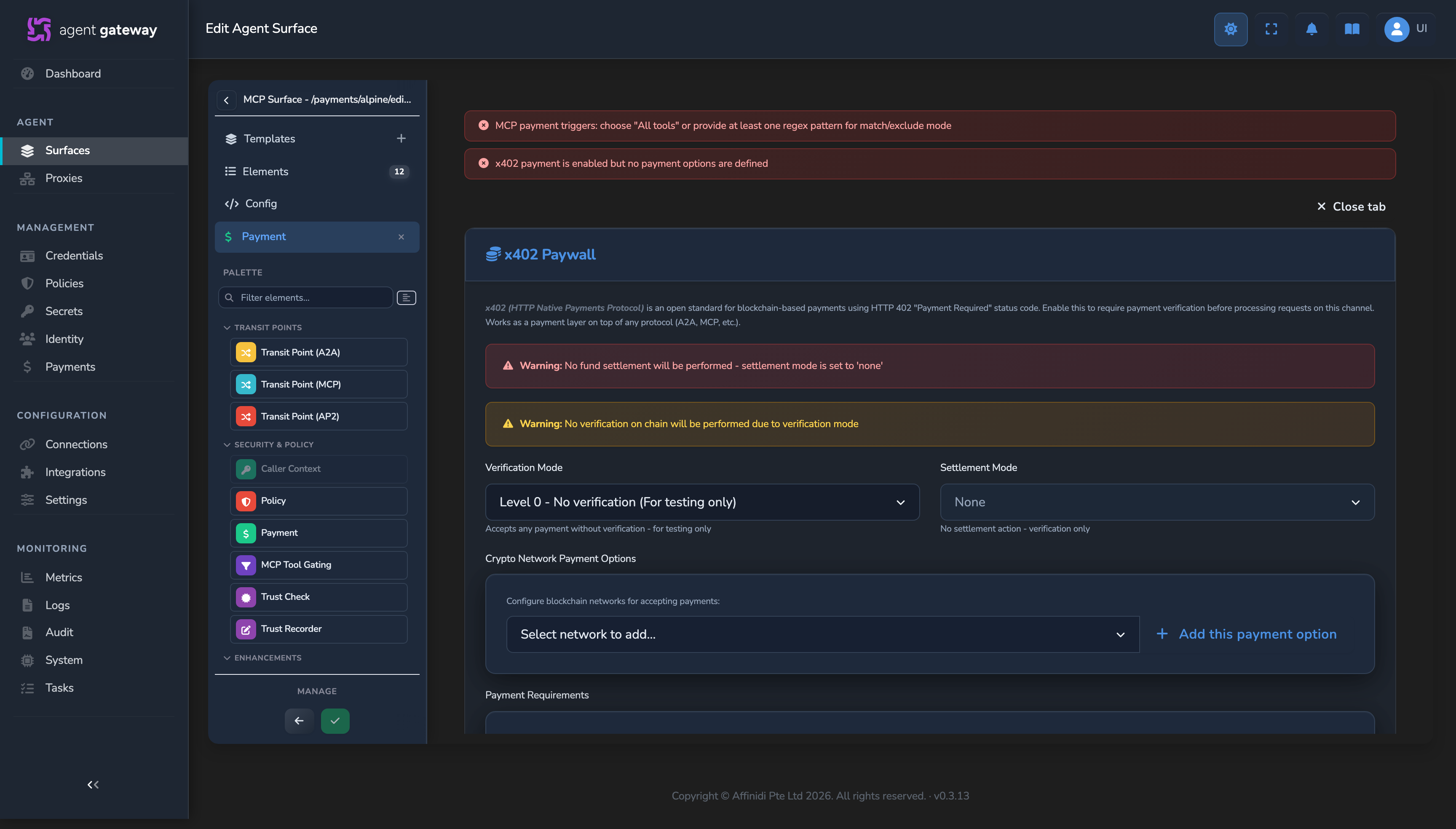Collapse the sidebar with double chevron
The width and height of the screenshot is (1456, 829).
(94, 785)
